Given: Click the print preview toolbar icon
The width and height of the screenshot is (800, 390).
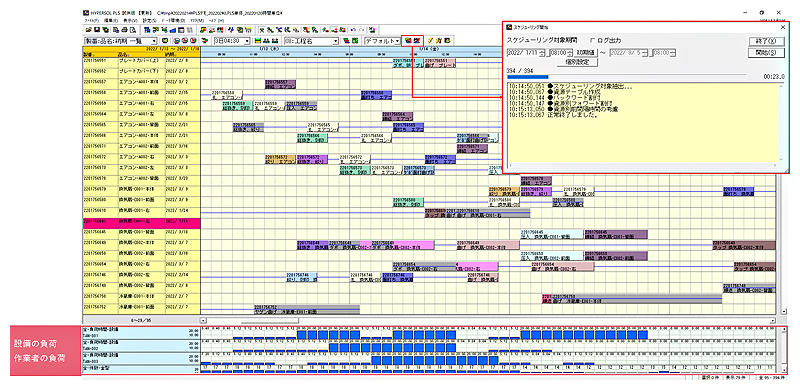Looking at the screenshot, I should [x=133, y=30].
